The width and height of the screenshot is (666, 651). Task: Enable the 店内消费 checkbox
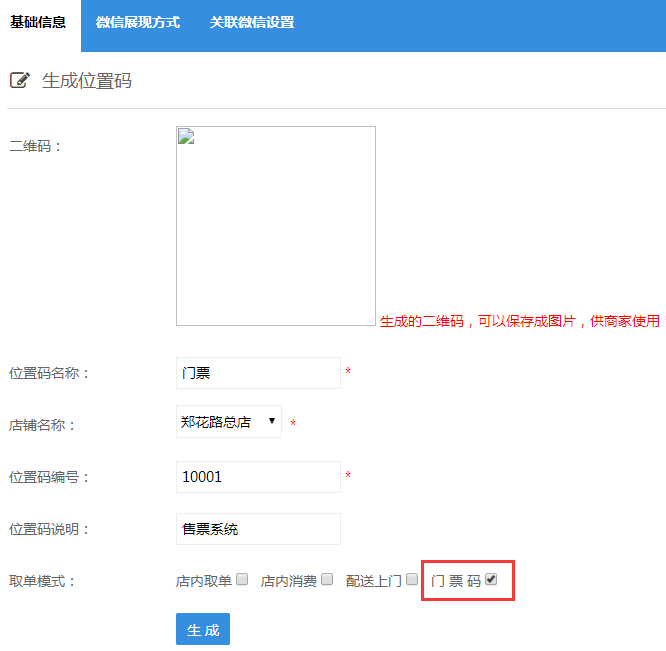(x=327, y=579)
